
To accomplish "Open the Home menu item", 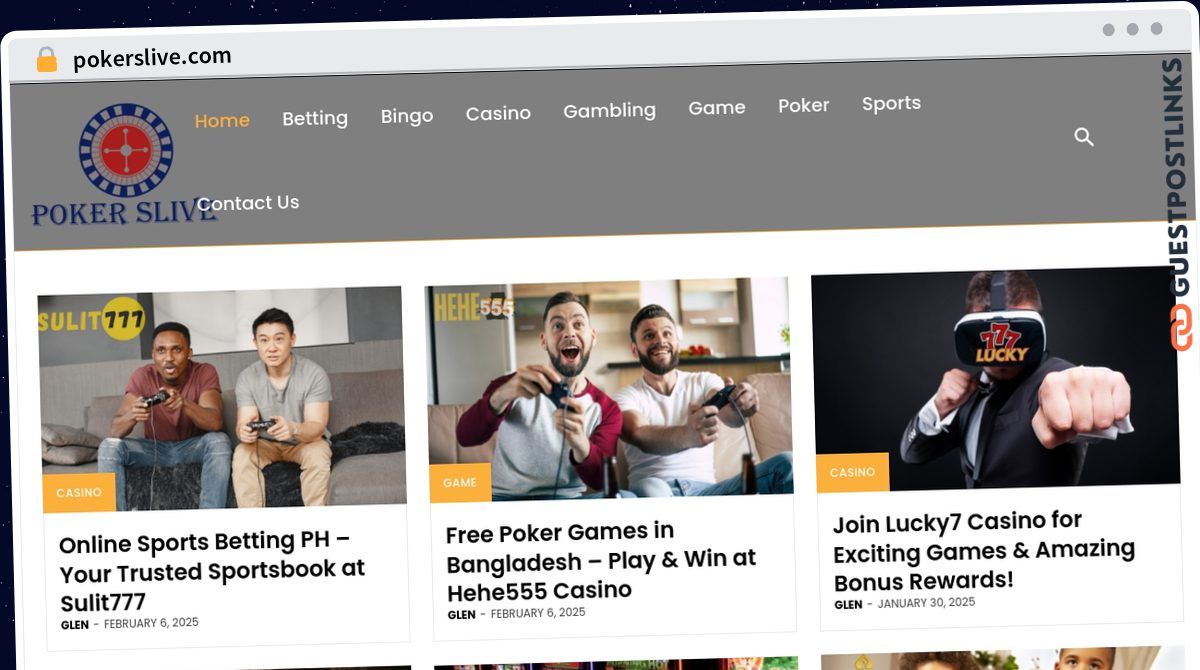I will pyautogui.click(x=222, y=120).
